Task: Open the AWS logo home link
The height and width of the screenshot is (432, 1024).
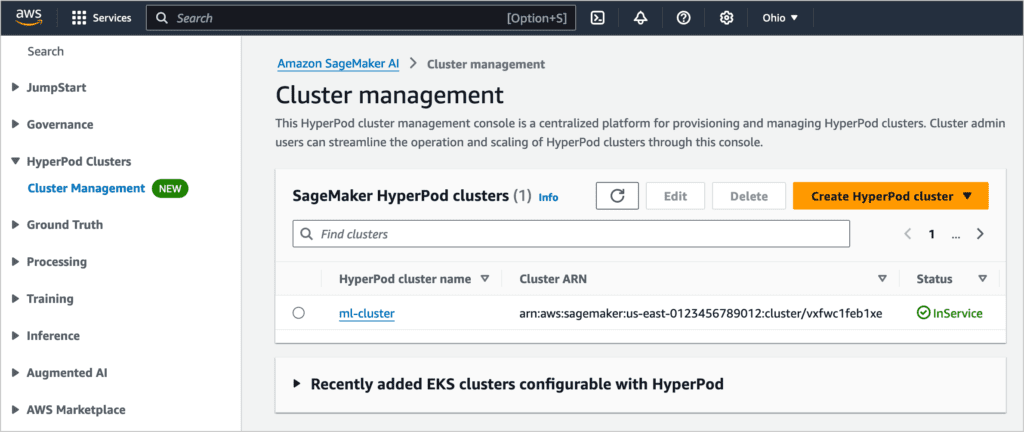Action: coord(28,18)
